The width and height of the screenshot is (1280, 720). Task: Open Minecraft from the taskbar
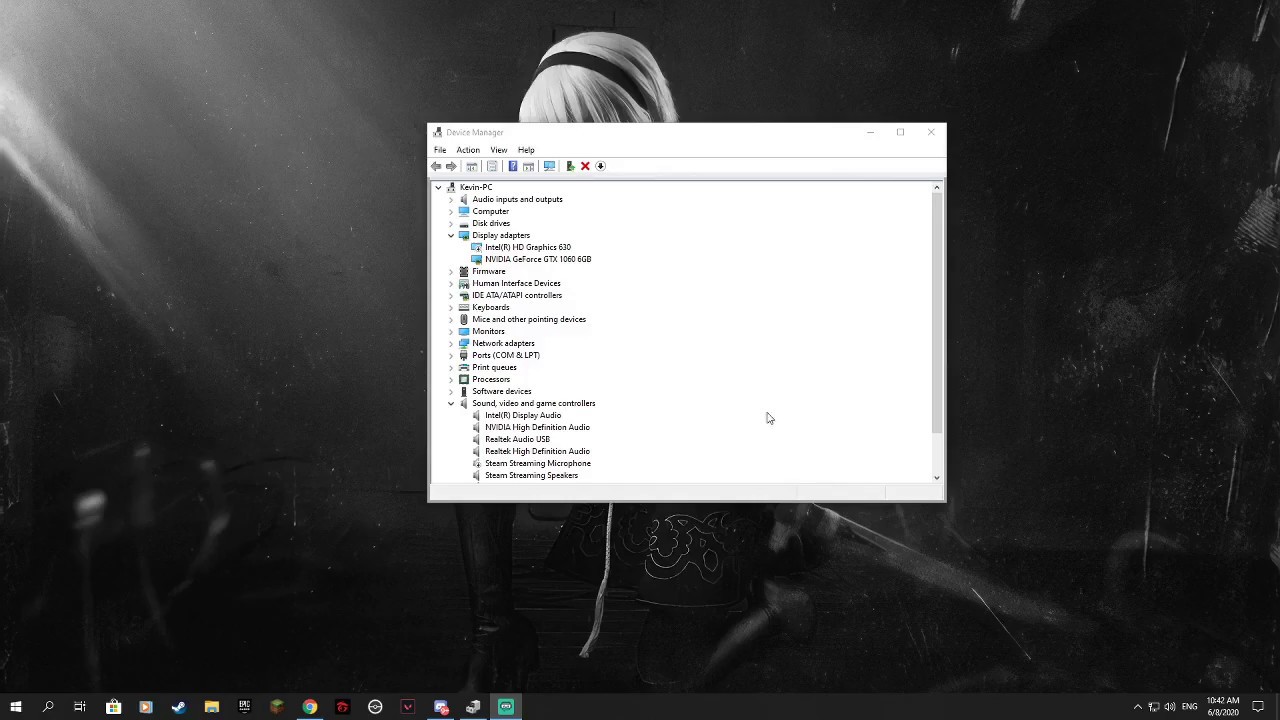coord(277,707)
